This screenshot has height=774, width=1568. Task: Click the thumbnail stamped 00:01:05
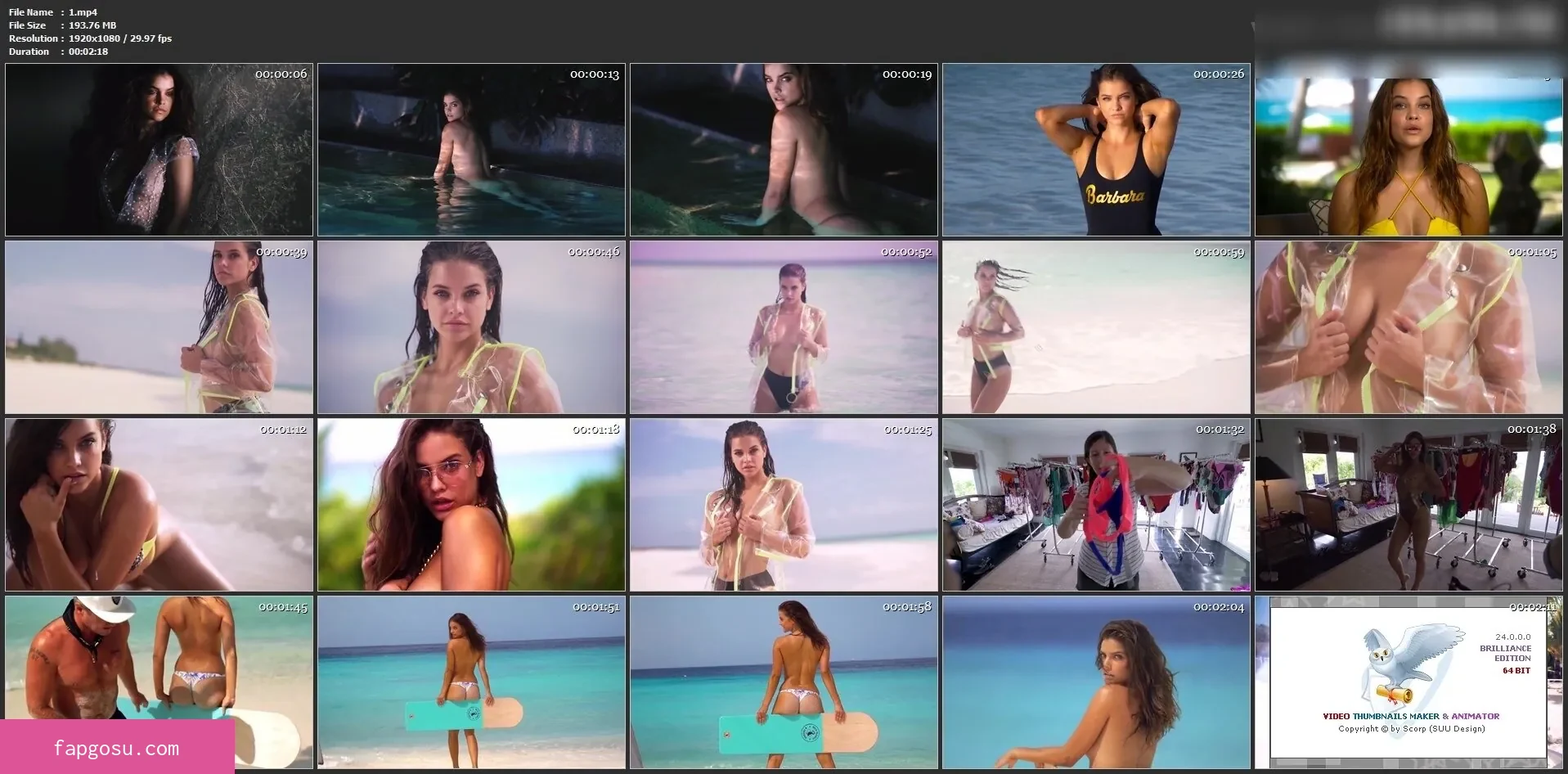tap(1409, 327)
